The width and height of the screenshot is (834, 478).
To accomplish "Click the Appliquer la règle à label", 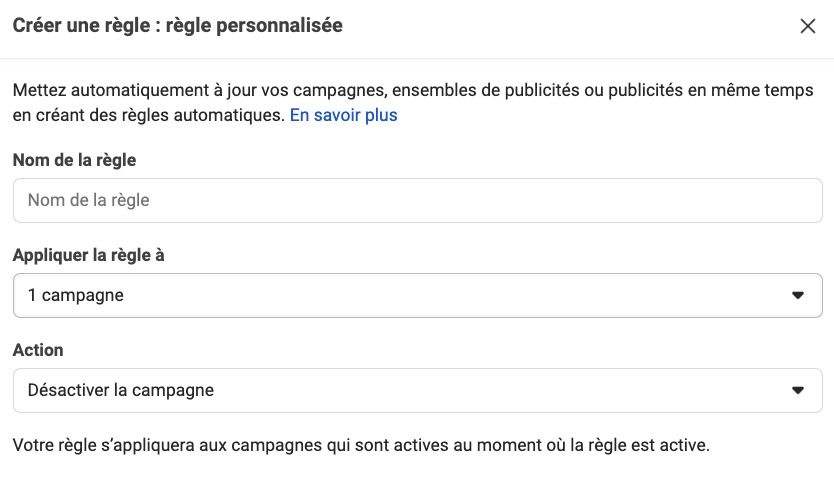I will (88, 255).
